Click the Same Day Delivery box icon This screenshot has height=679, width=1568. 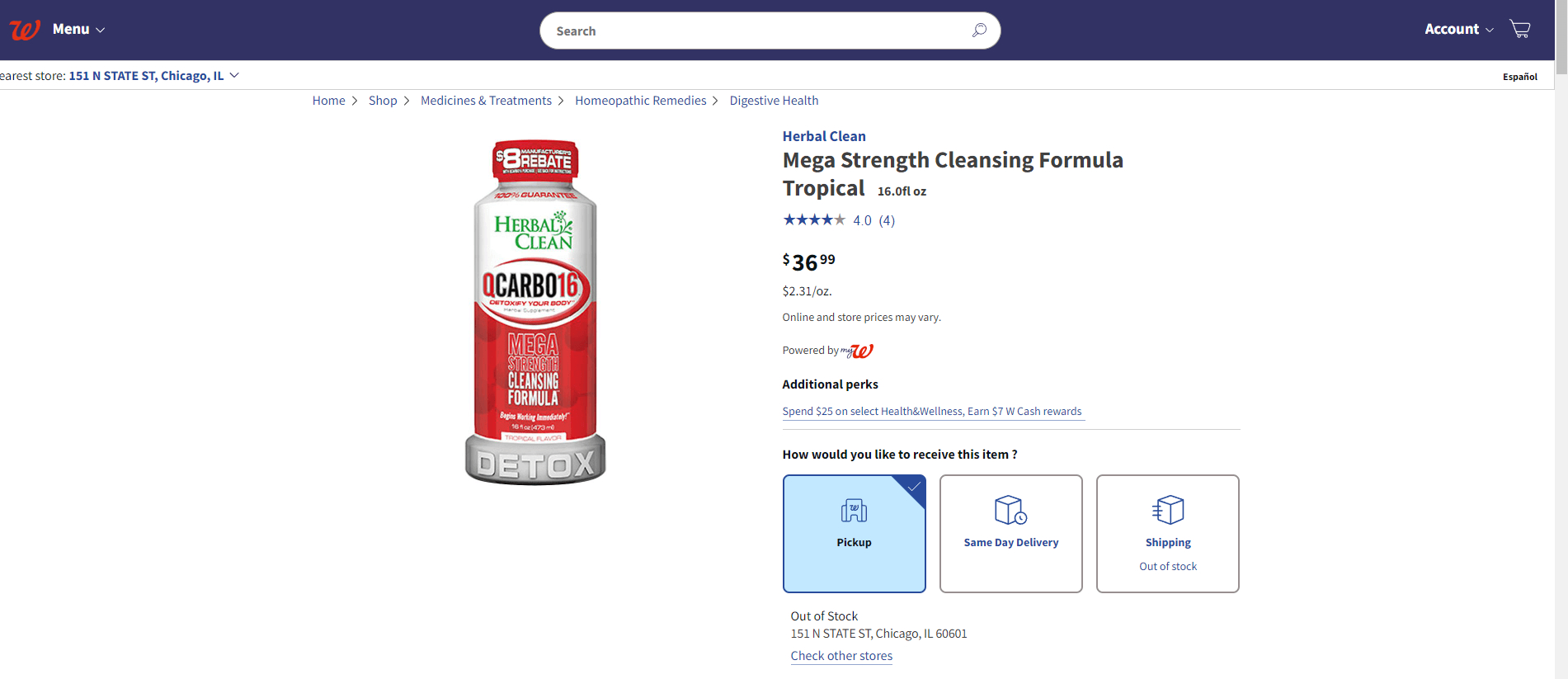(1010, 510)
